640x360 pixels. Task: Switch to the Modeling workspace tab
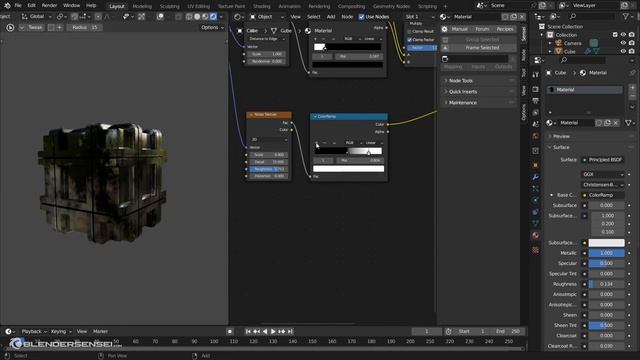tap(142, 6)
